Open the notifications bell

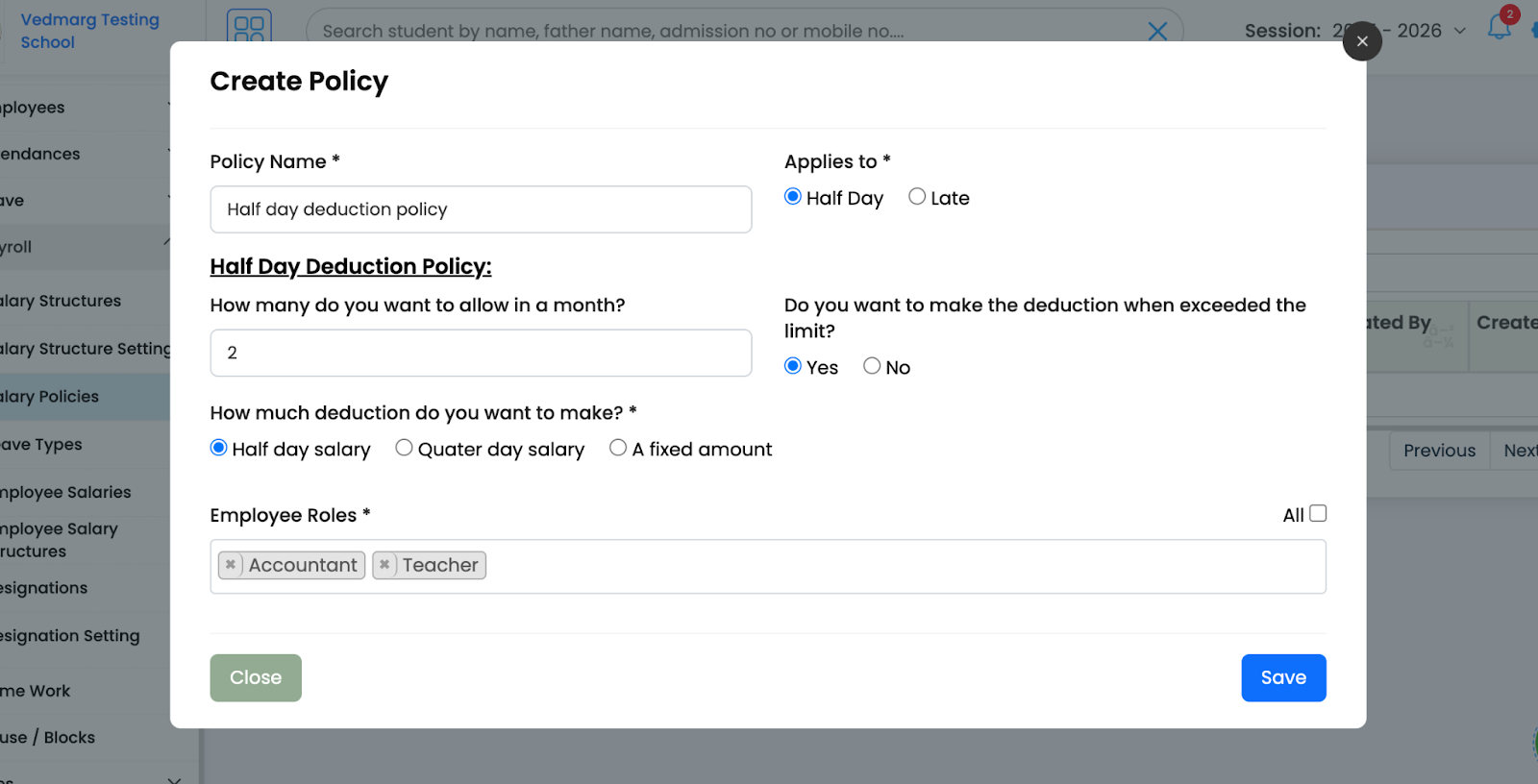point(1499,28)
